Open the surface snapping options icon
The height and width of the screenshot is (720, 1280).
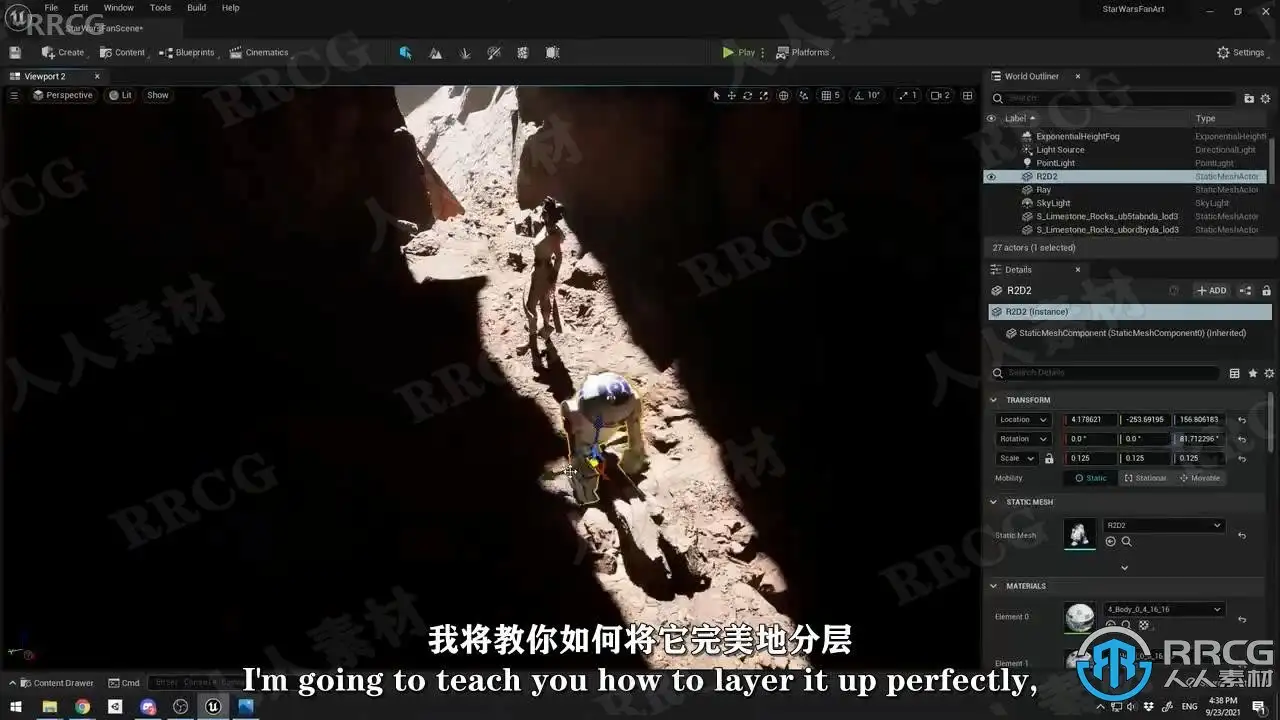(804, 95)
